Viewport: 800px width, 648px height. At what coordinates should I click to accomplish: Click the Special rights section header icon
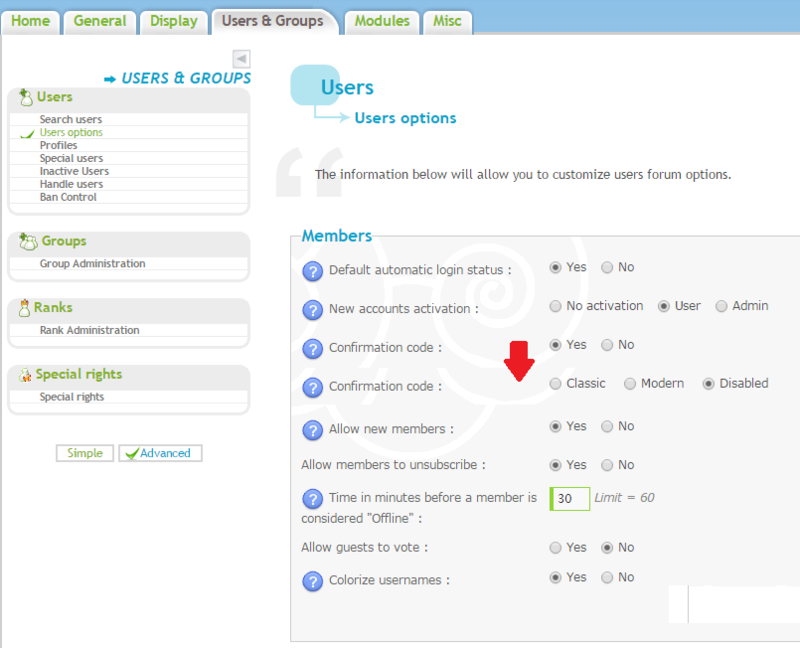coord(25,375)
